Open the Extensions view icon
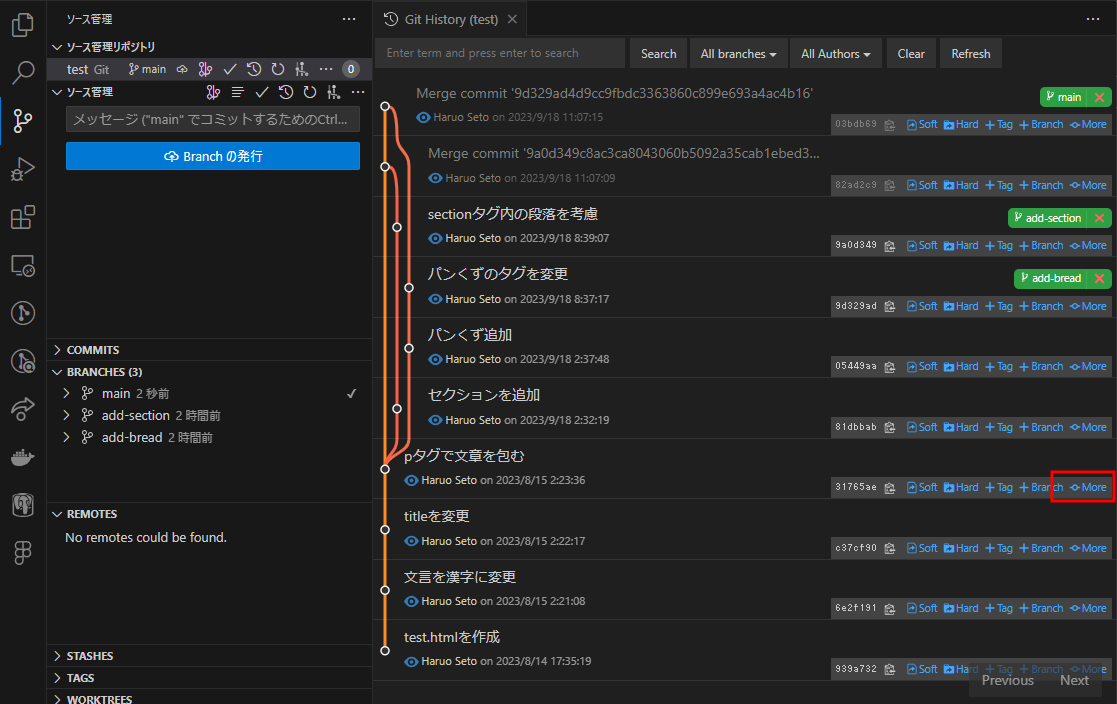 (23, 217)
